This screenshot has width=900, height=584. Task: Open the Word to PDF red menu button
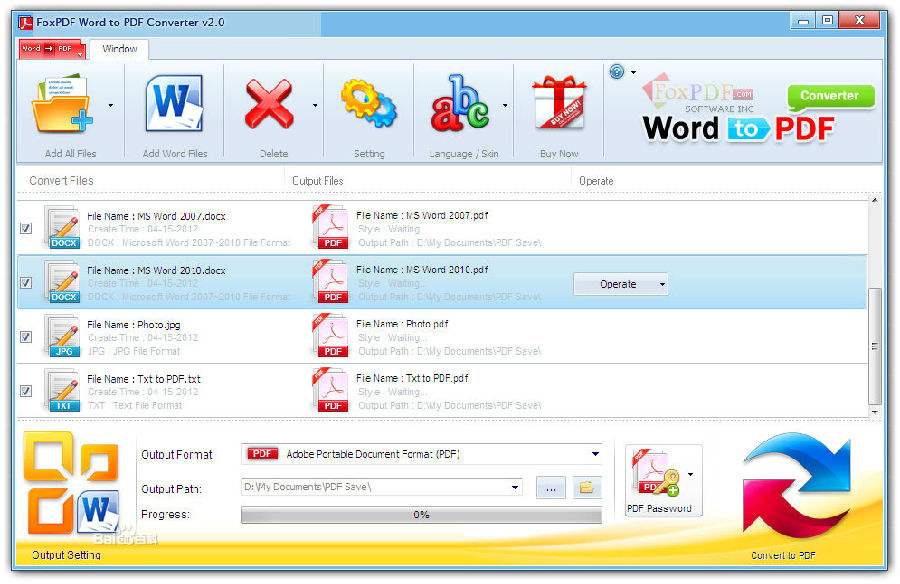point(51,49)
